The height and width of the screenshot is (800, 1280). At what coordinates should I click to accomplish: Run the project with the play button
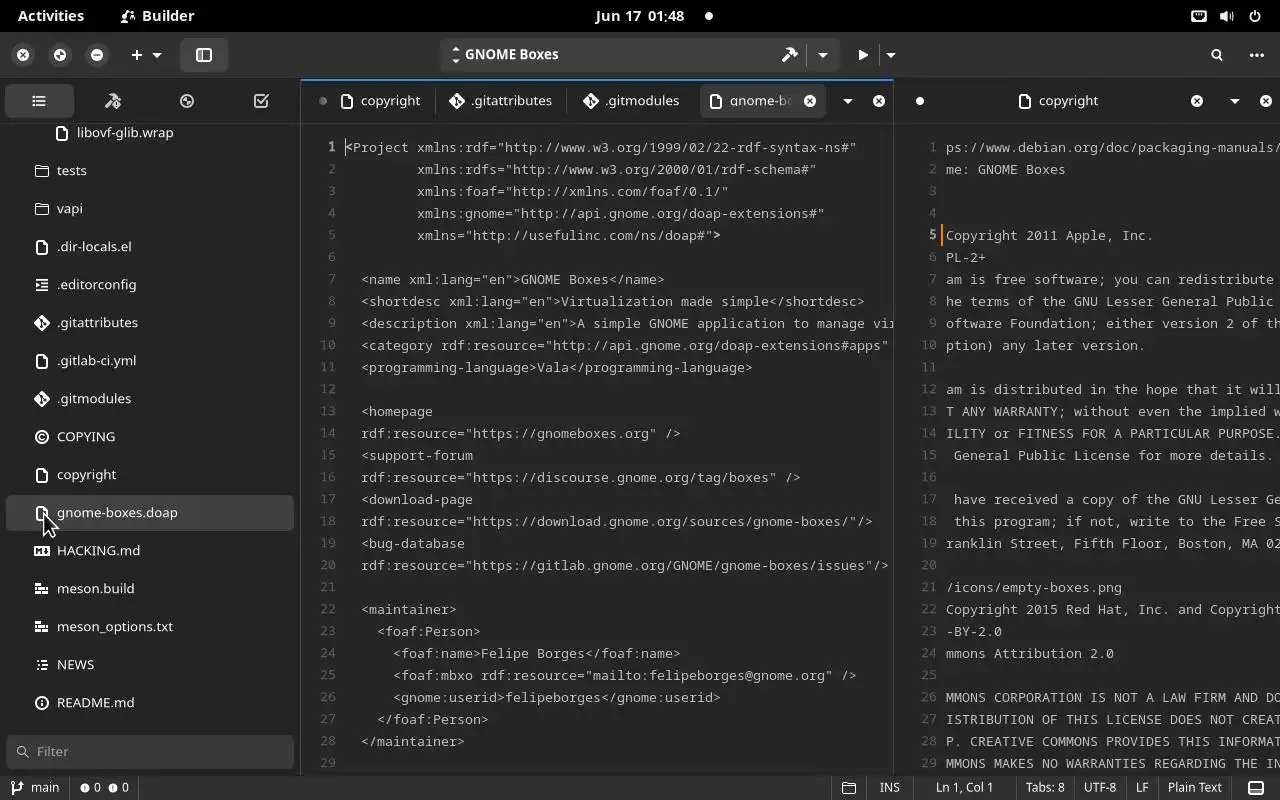862,55
